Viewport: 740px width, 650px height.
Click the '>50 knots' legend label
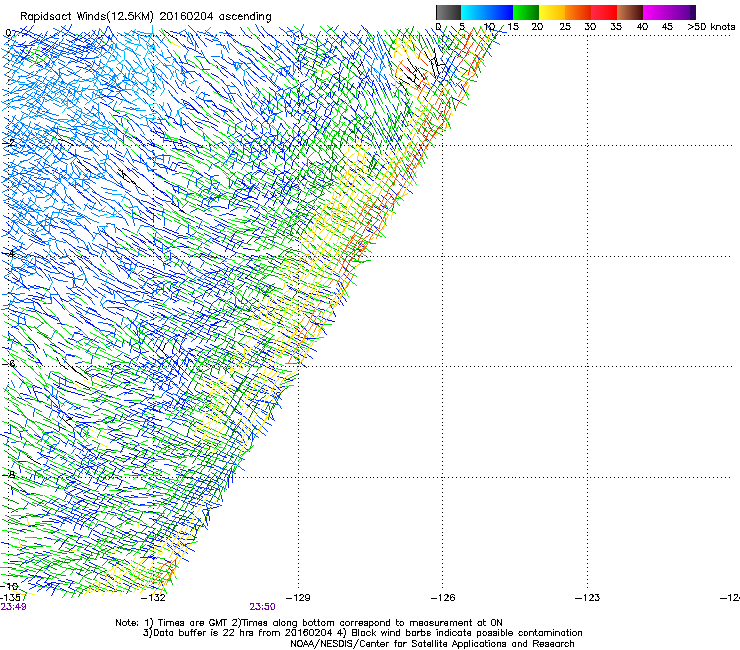[x=711, y=26]
